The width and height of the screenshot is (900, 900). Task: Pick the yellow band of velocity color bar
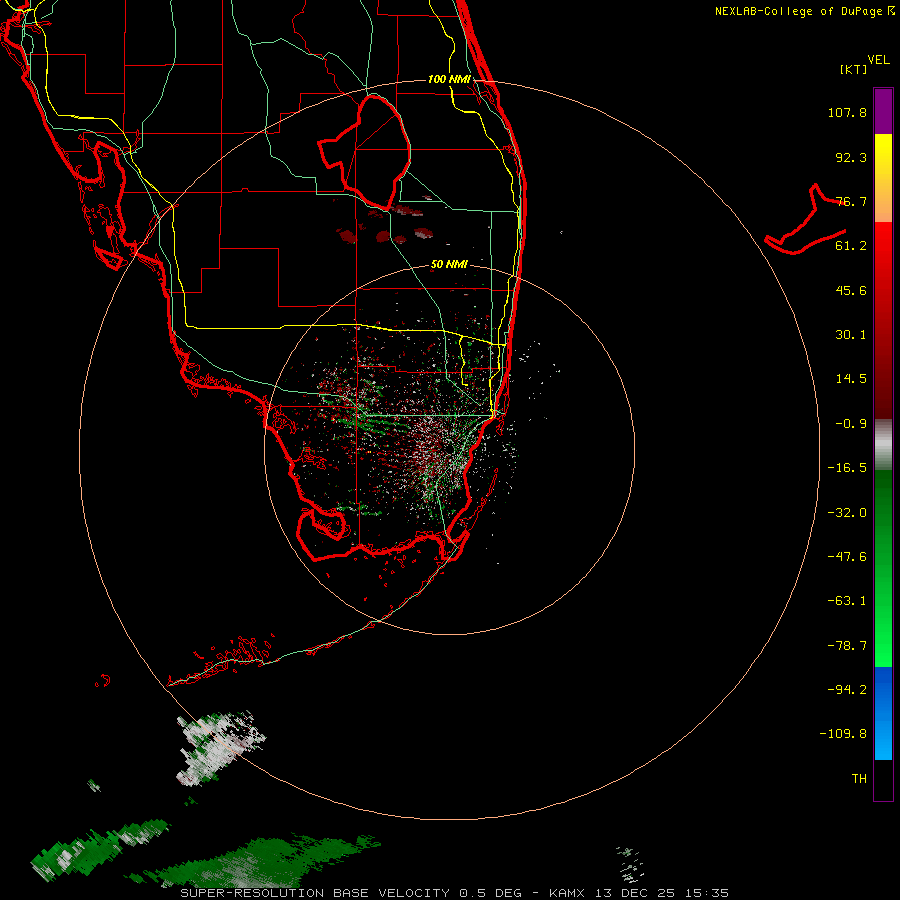pyautogui.click(x=883, y=156)
